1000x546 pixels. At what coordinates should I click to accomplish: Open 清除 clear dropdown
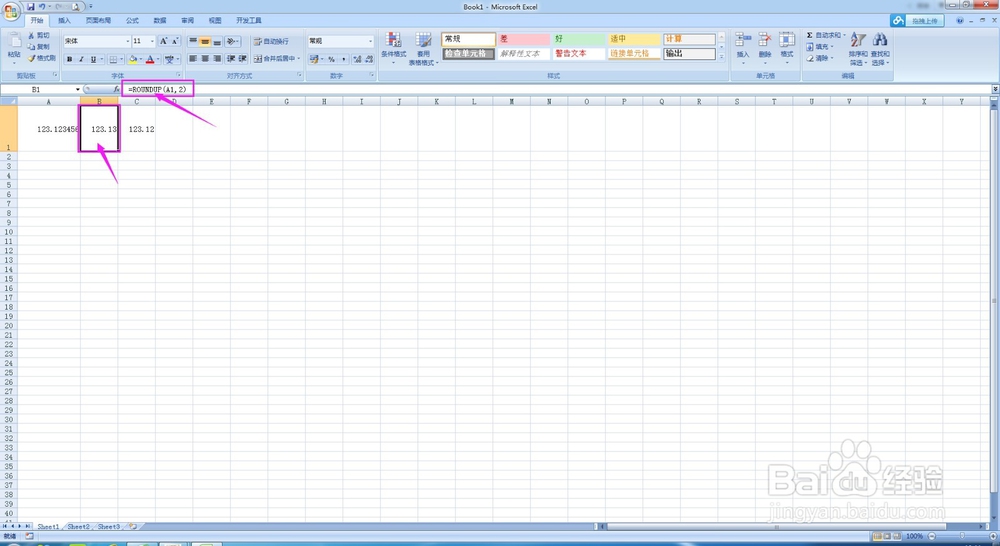[819, 58]
